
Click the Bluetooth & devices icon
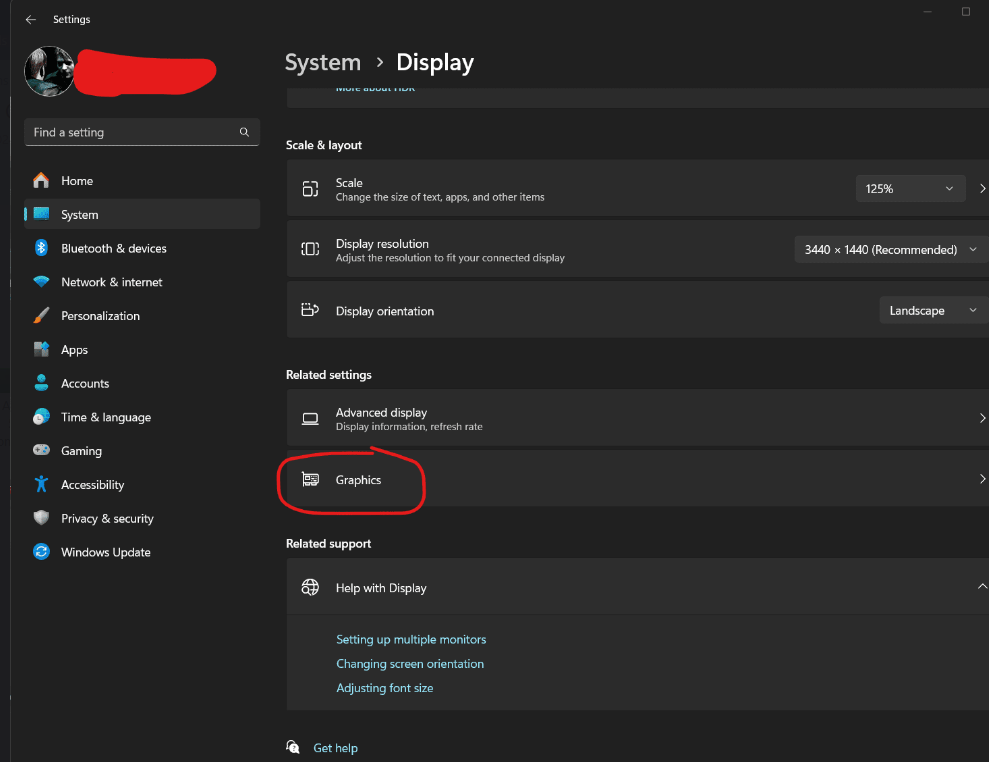[41, 248]
